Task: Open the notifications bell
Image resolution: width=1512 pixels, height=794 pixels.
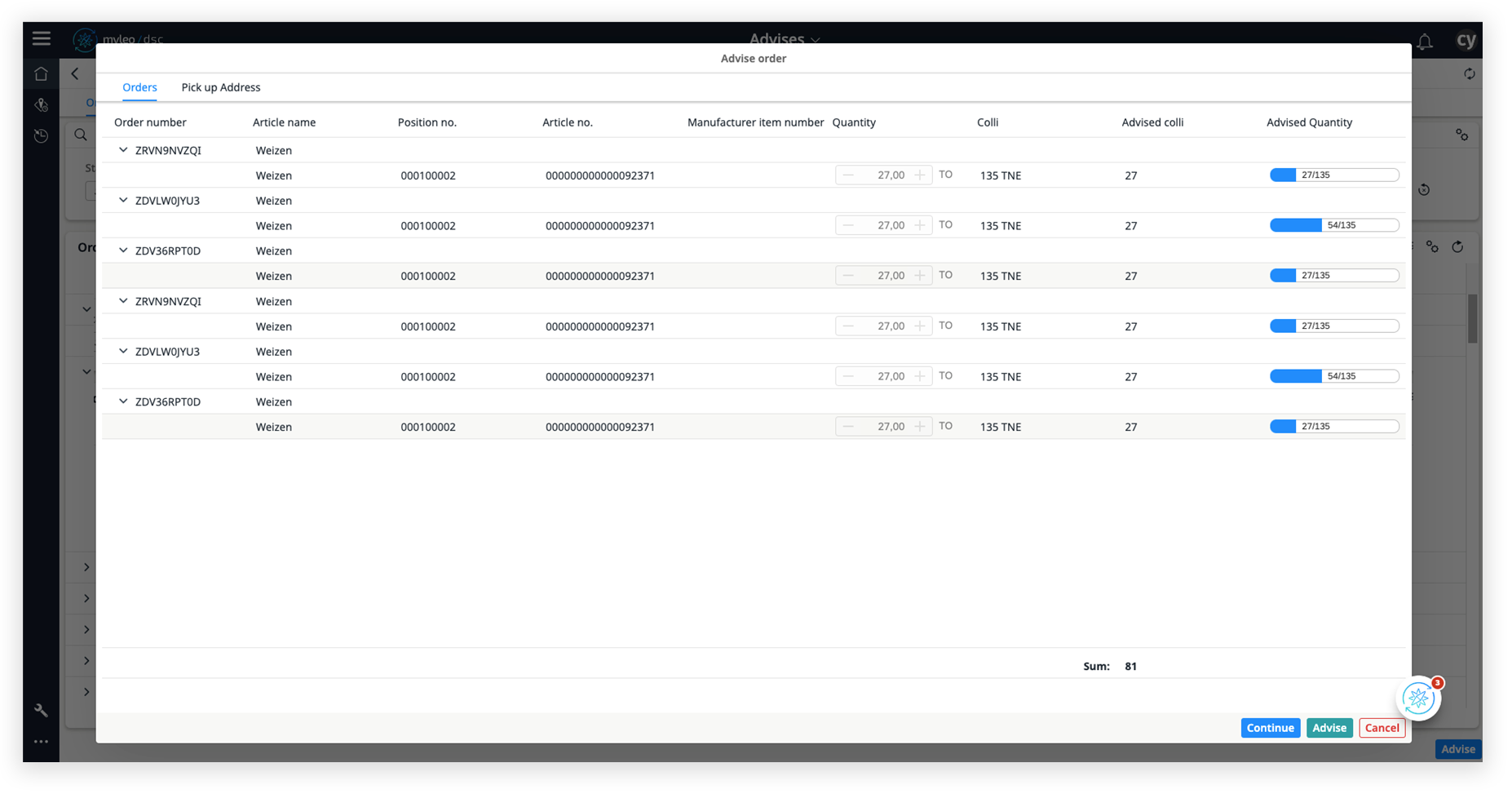Action: coord(1424,42)
